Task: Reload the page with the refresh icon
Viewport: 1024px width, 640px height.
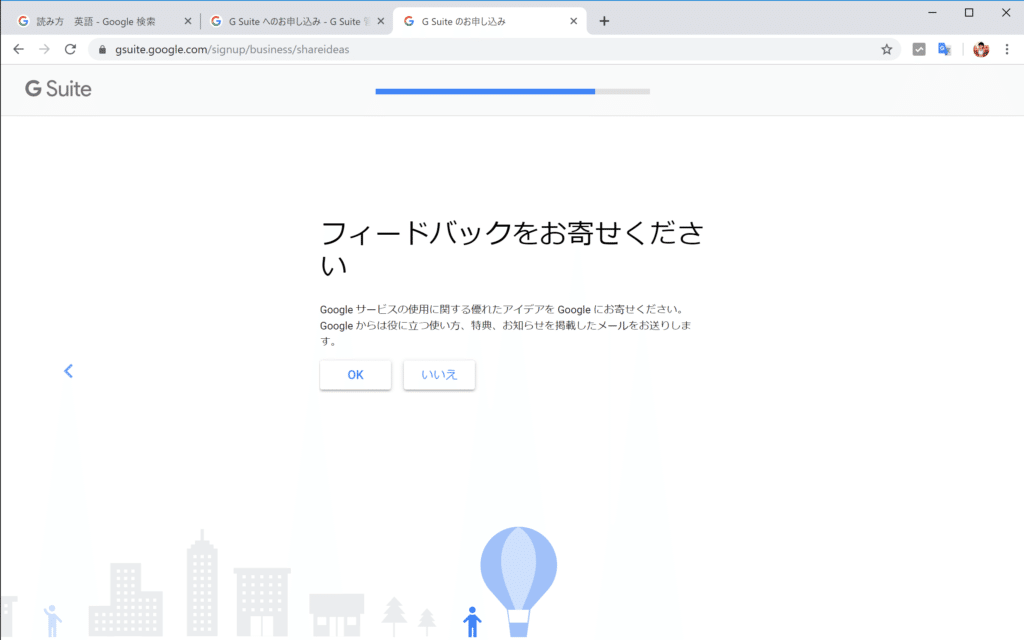Action: point(71,48)
